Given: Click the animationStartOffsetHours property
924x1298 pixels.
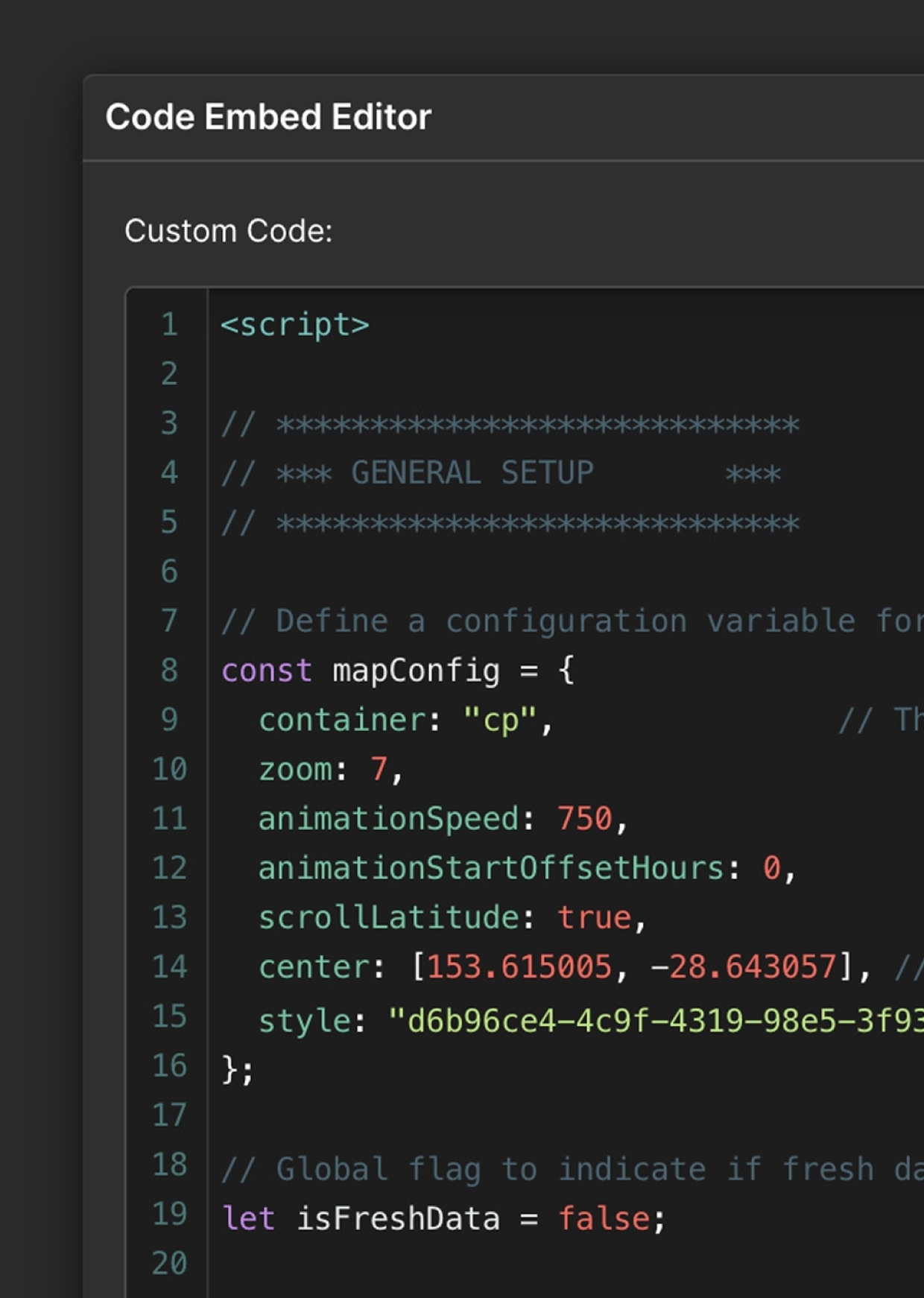Looking at the screenshot, I should click(x=491, y=868).
